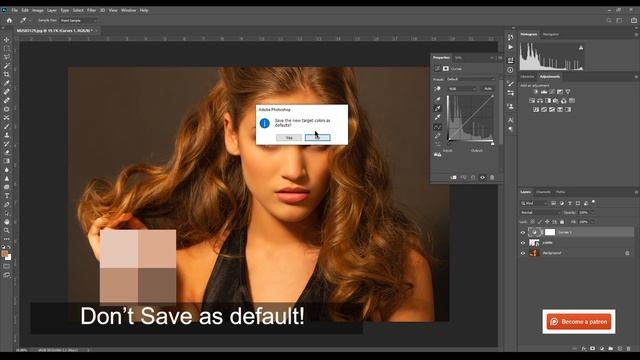Click the white point slider under curve

(492, 144)
